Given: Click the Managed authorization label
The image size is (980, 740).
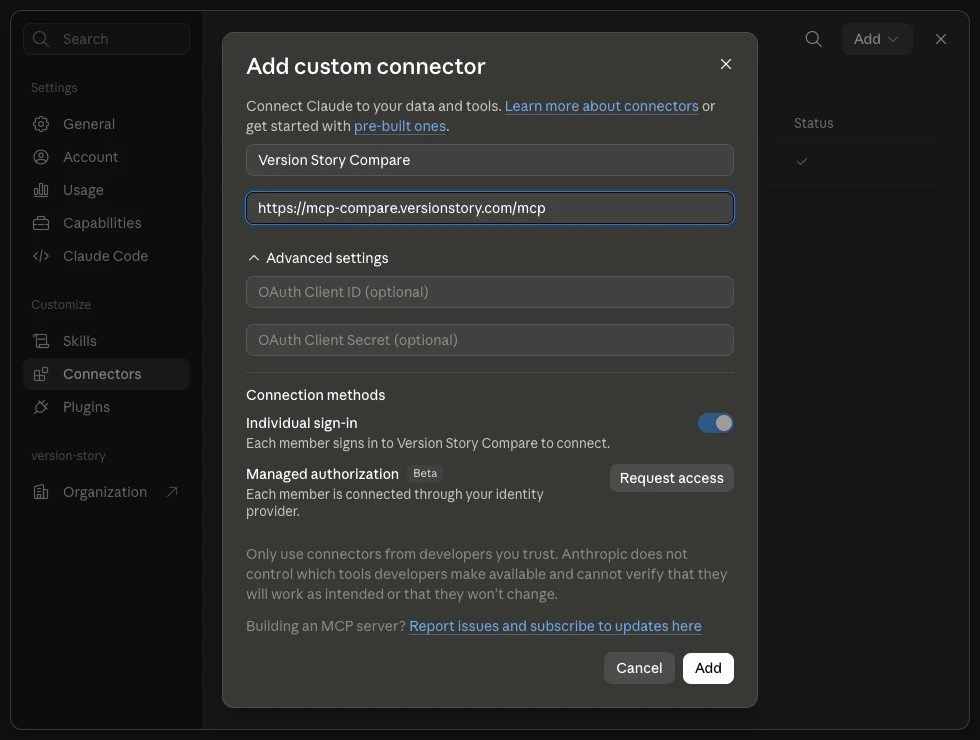Looking at the screenshot, I should coord(322,474).
